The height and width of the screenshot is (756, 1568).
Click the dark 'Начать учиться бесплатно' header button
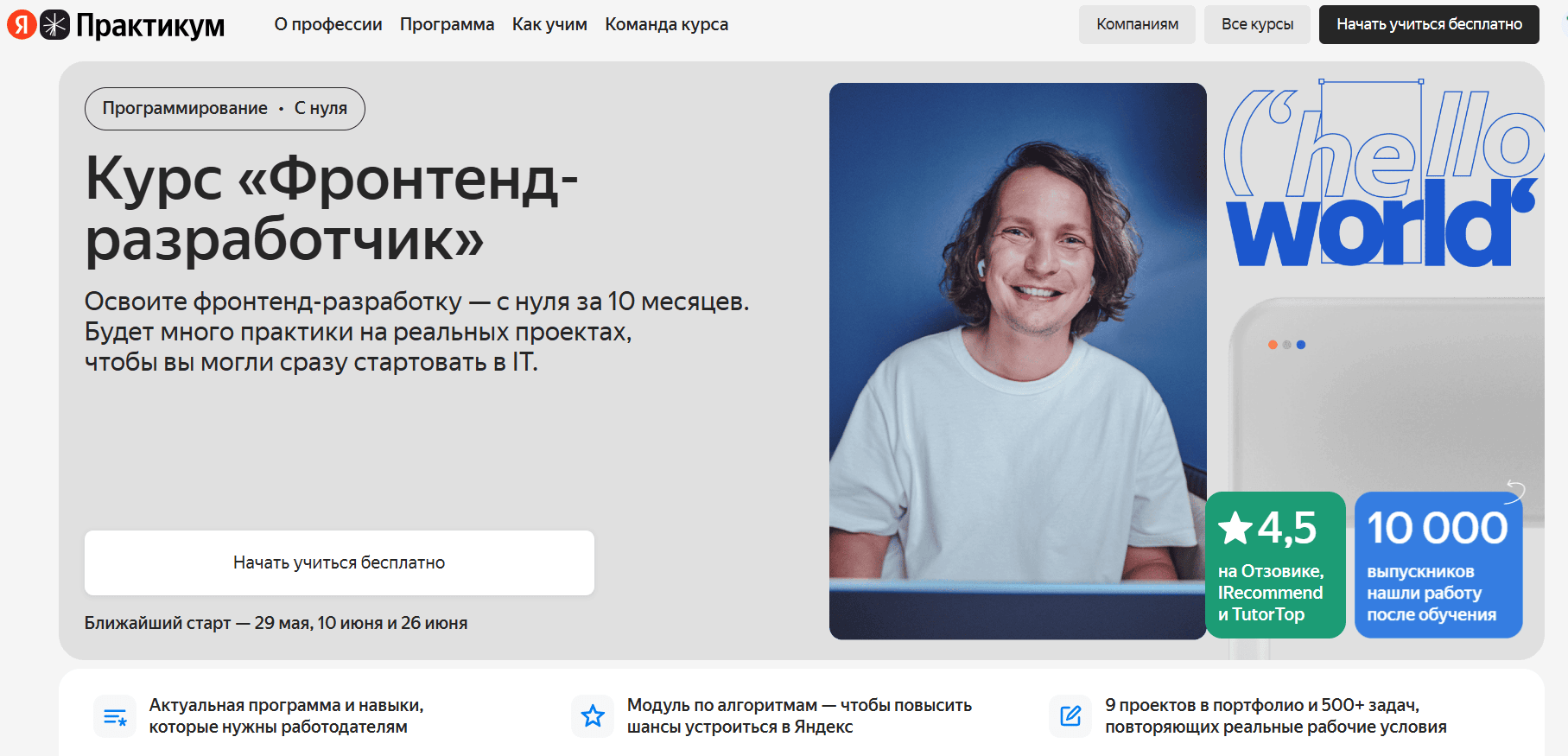click(x=1429, y=24)
